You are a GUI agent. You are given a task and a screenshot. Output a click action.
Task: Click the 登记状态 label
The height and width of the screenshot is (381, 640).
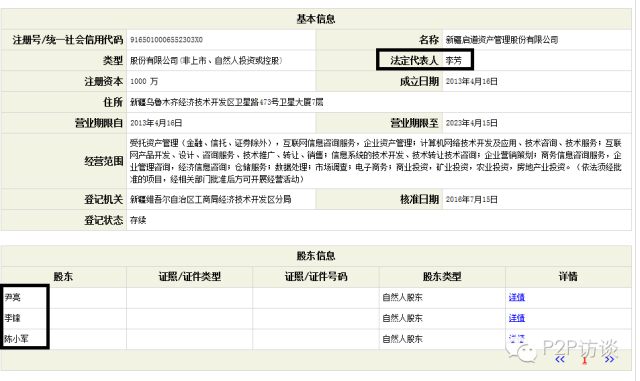(x=104, y=221)
